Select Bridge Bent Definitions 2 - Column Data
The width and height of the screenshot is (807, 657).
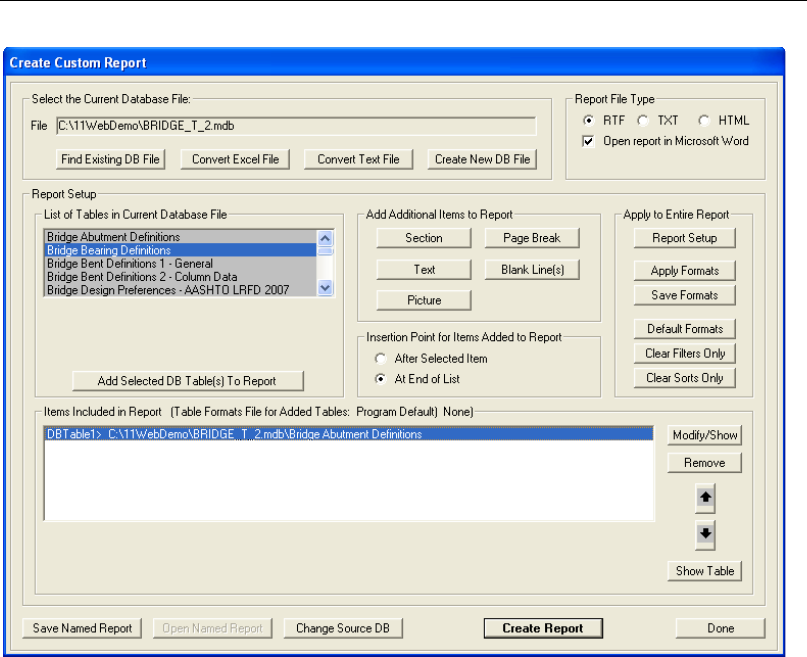tap(181, 277)
